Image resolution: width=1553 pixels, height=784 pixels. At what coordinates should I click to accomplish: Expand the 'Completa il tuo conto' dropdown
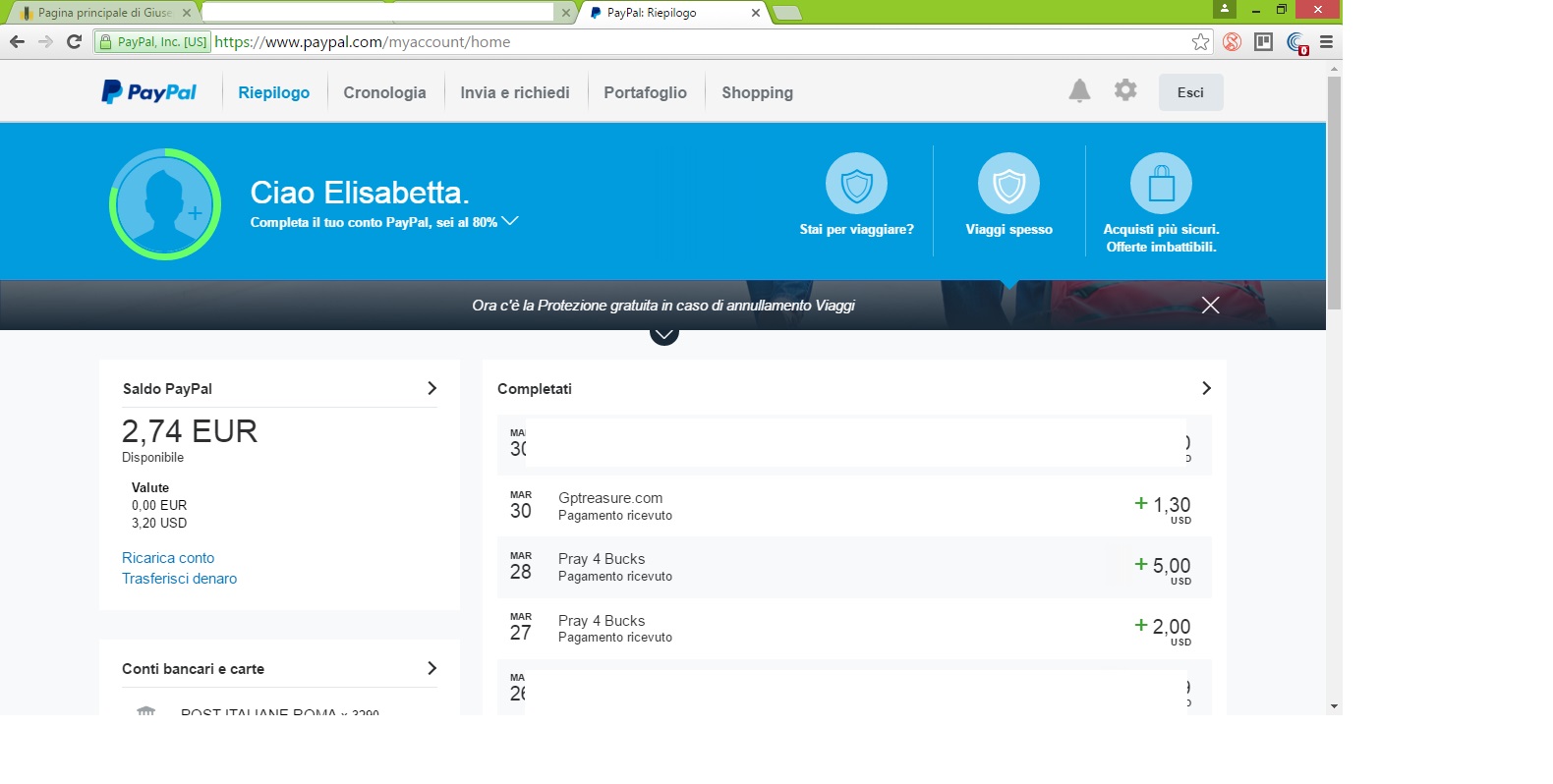(510, 221)
